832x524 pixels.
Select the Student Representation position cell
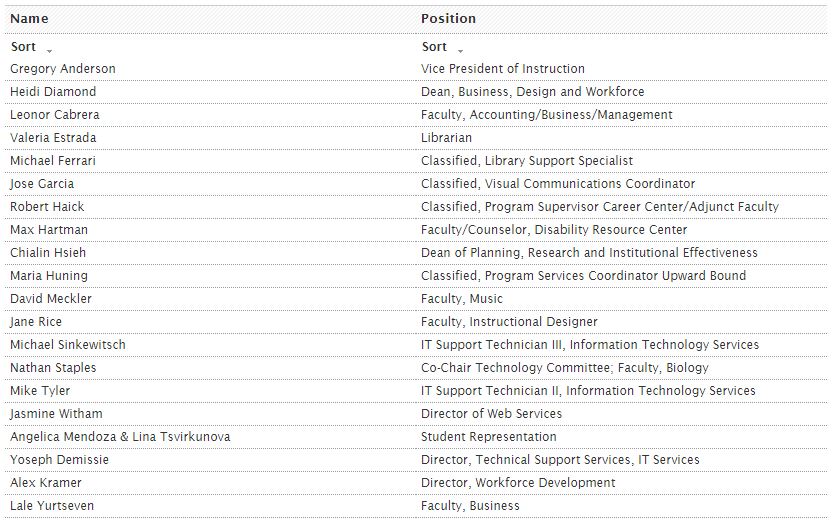[x=489, y=437]
